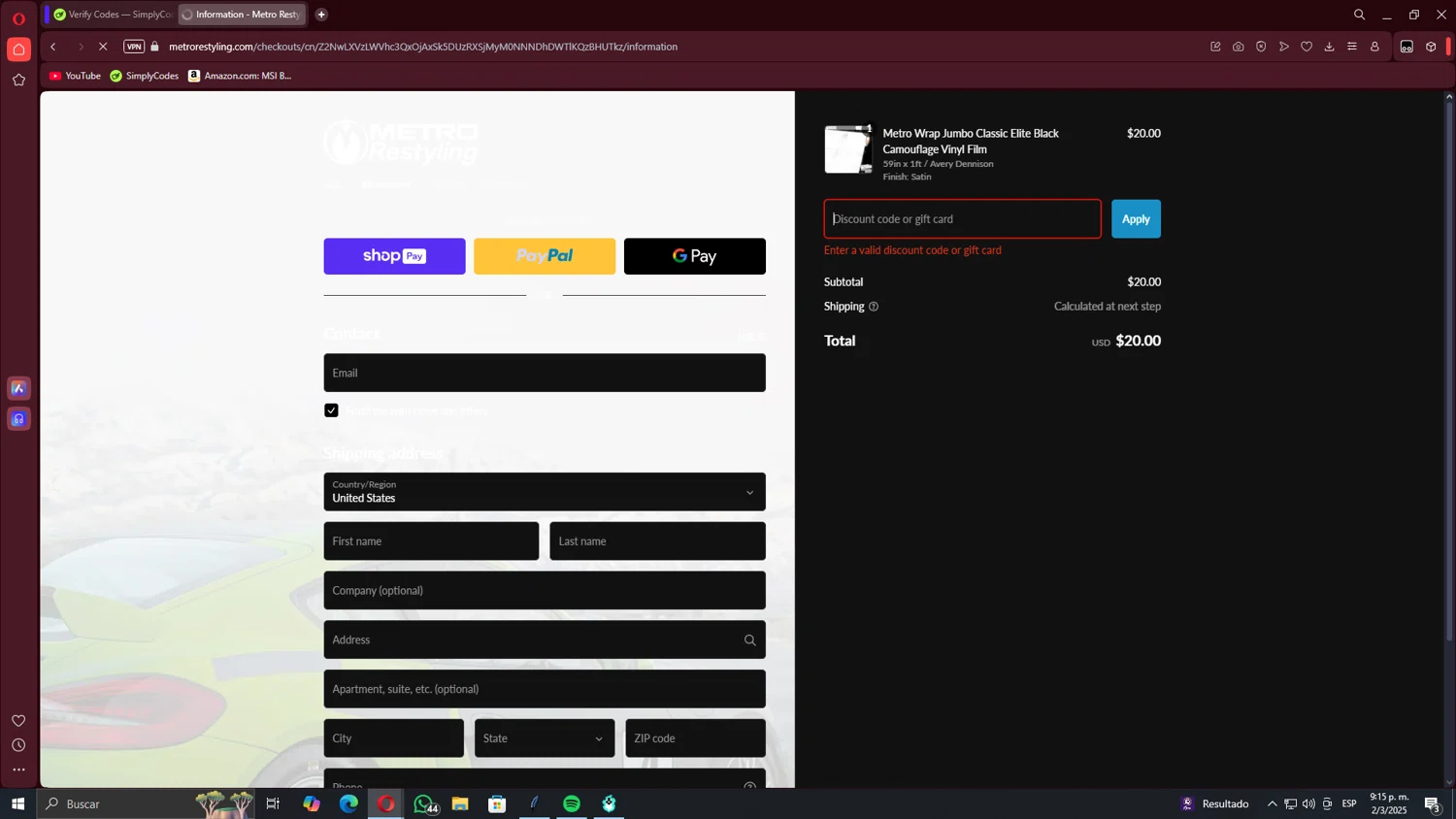This screenshot has width=1456, height=819.
Task: Open the Opera main menu logo
Action: point(18,18)
